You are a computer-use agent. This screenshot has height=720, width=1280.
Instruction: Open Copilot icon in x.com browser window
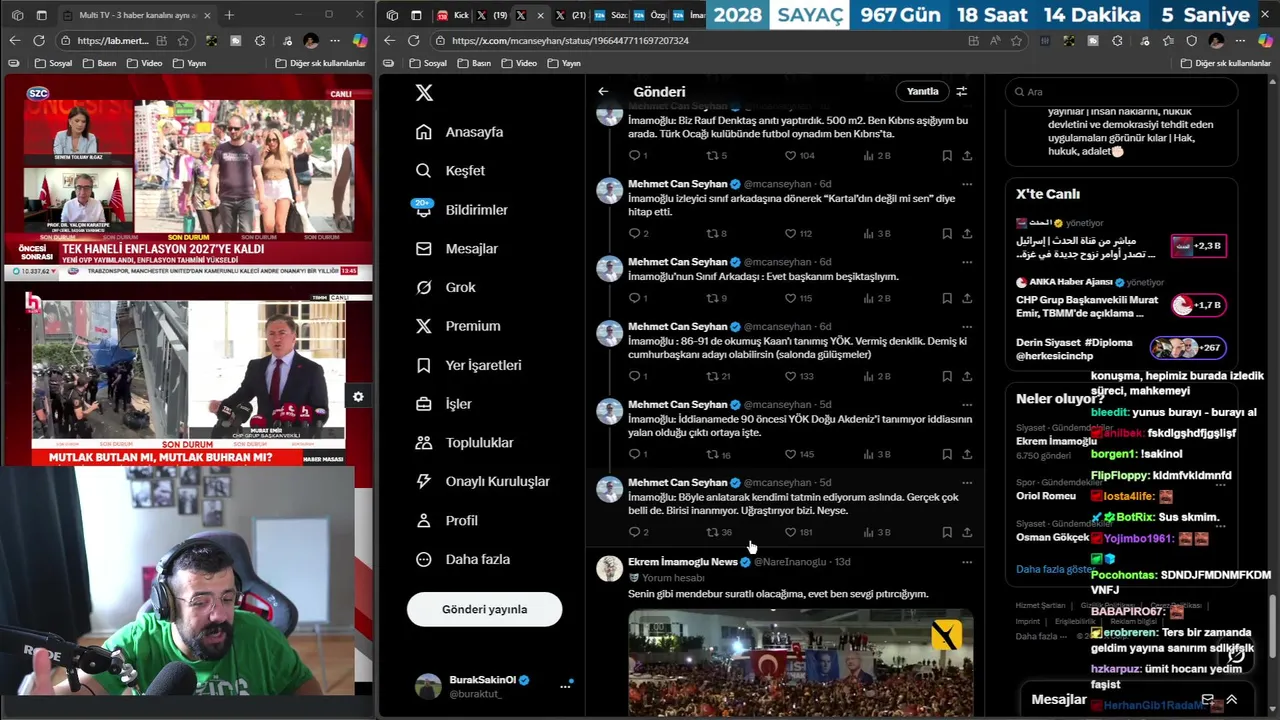click(1264, 40)
